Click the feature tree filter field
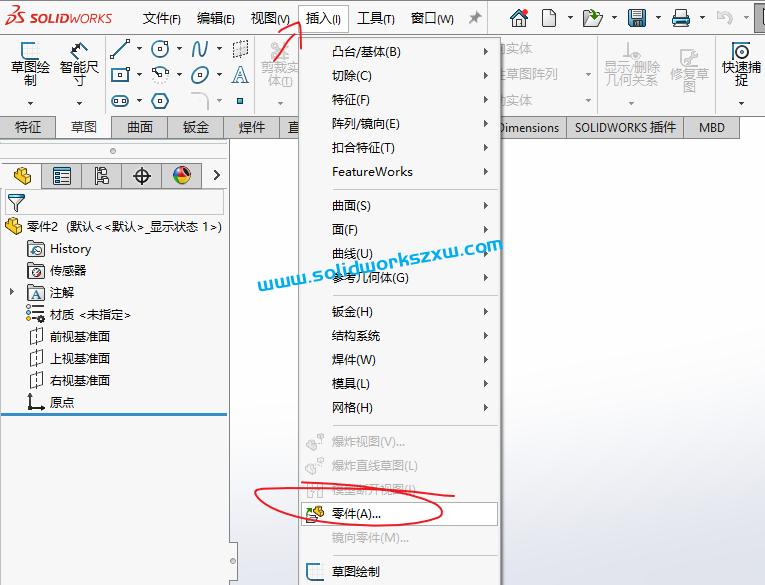The height and width of the screenshot is (585, 765). (115, 202)
